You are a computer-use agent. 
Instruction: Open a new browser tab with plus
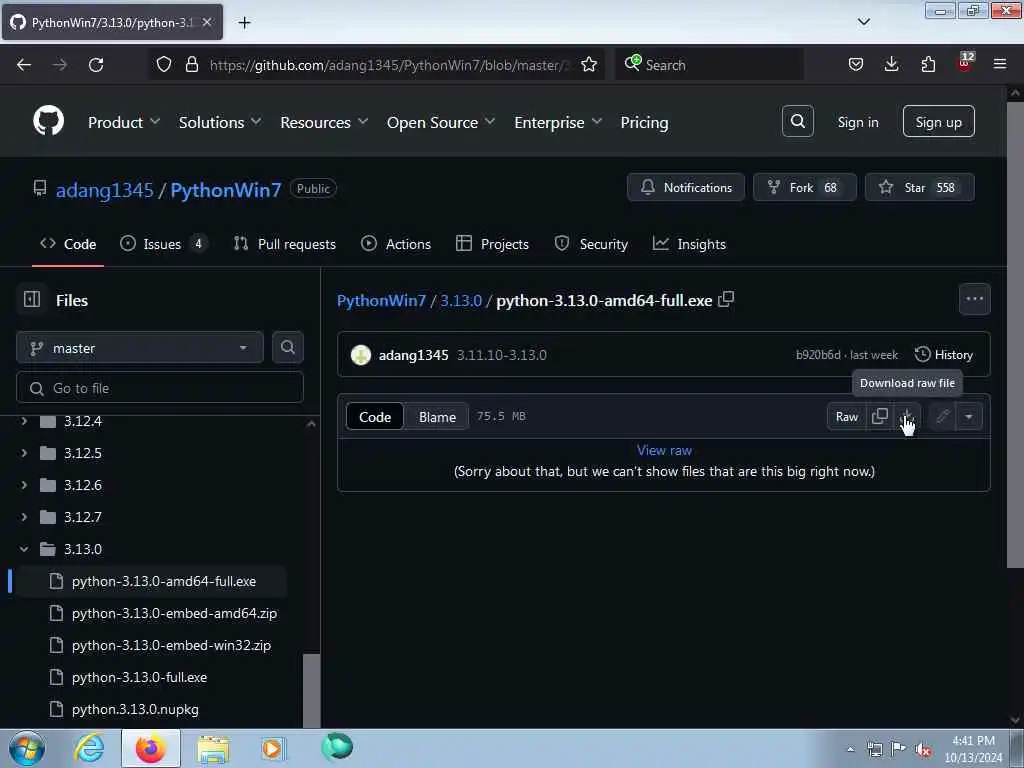point(244,23)
